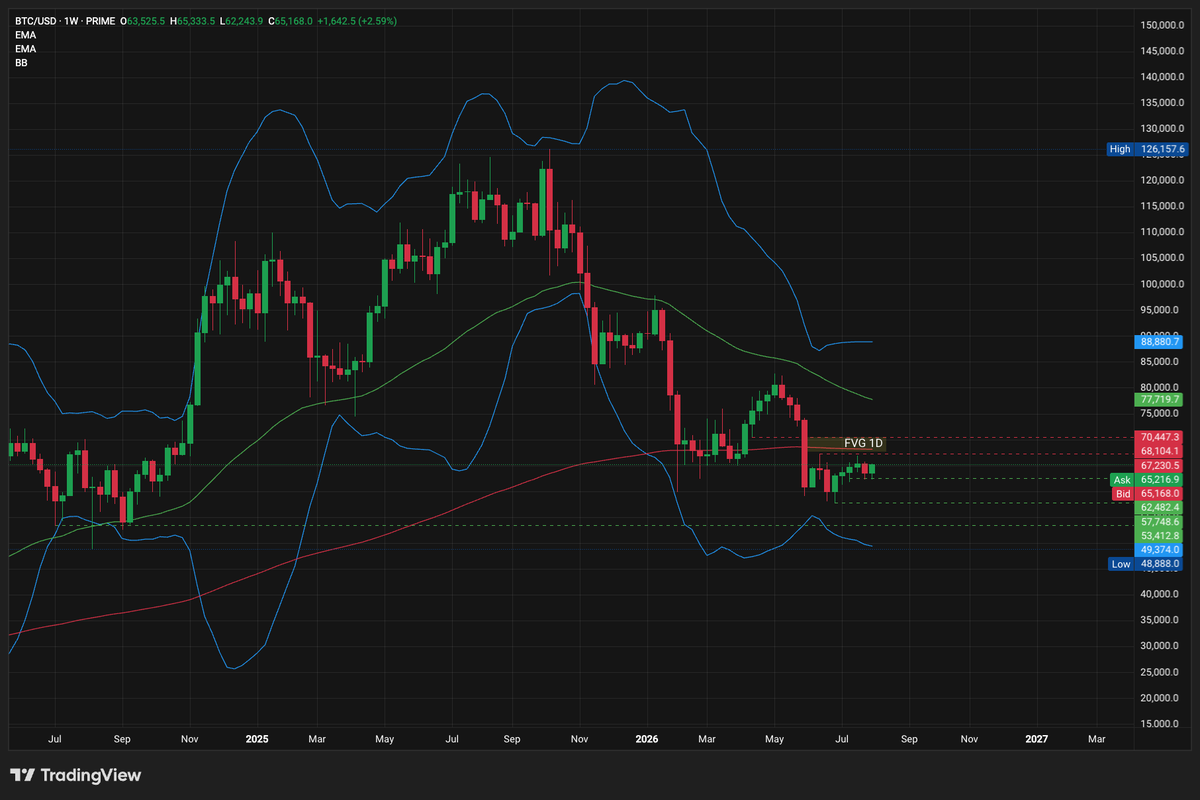Click the close value C65,168.0

tap(290, 21)
